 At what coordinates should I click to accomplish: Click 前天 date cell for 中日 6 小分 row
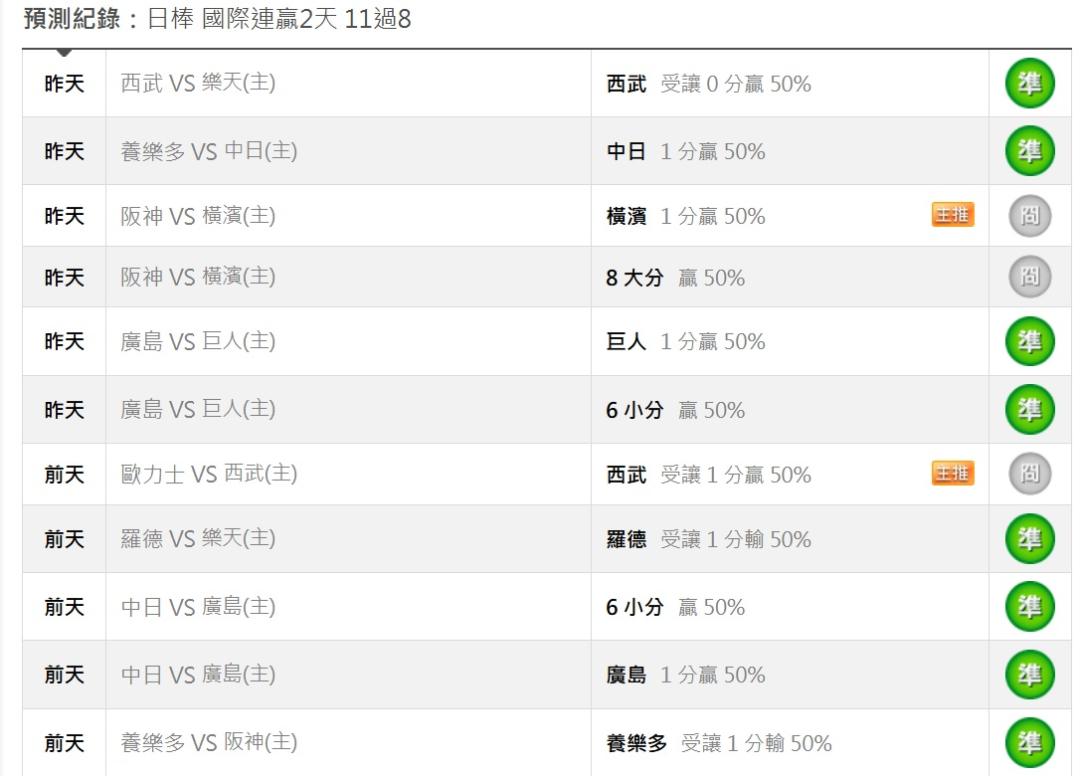[64, 607]
